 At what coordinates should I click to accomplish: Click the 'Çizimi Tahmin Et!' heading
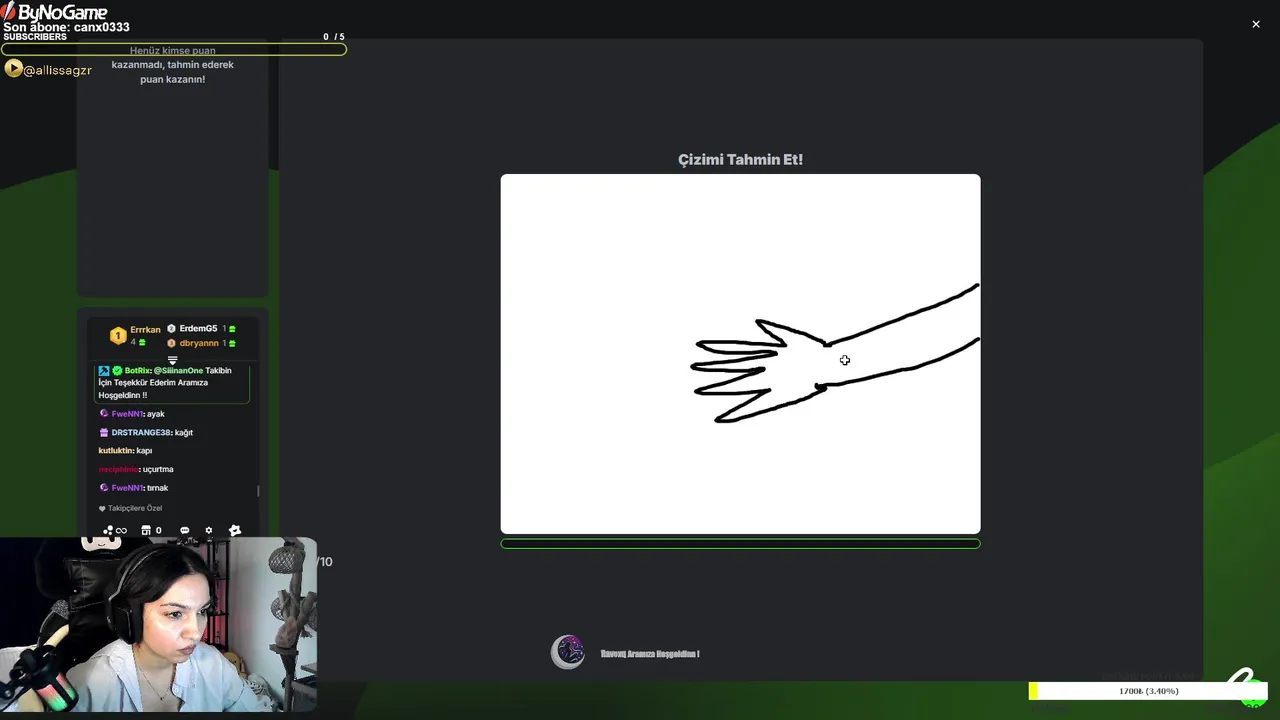(740, 159)
